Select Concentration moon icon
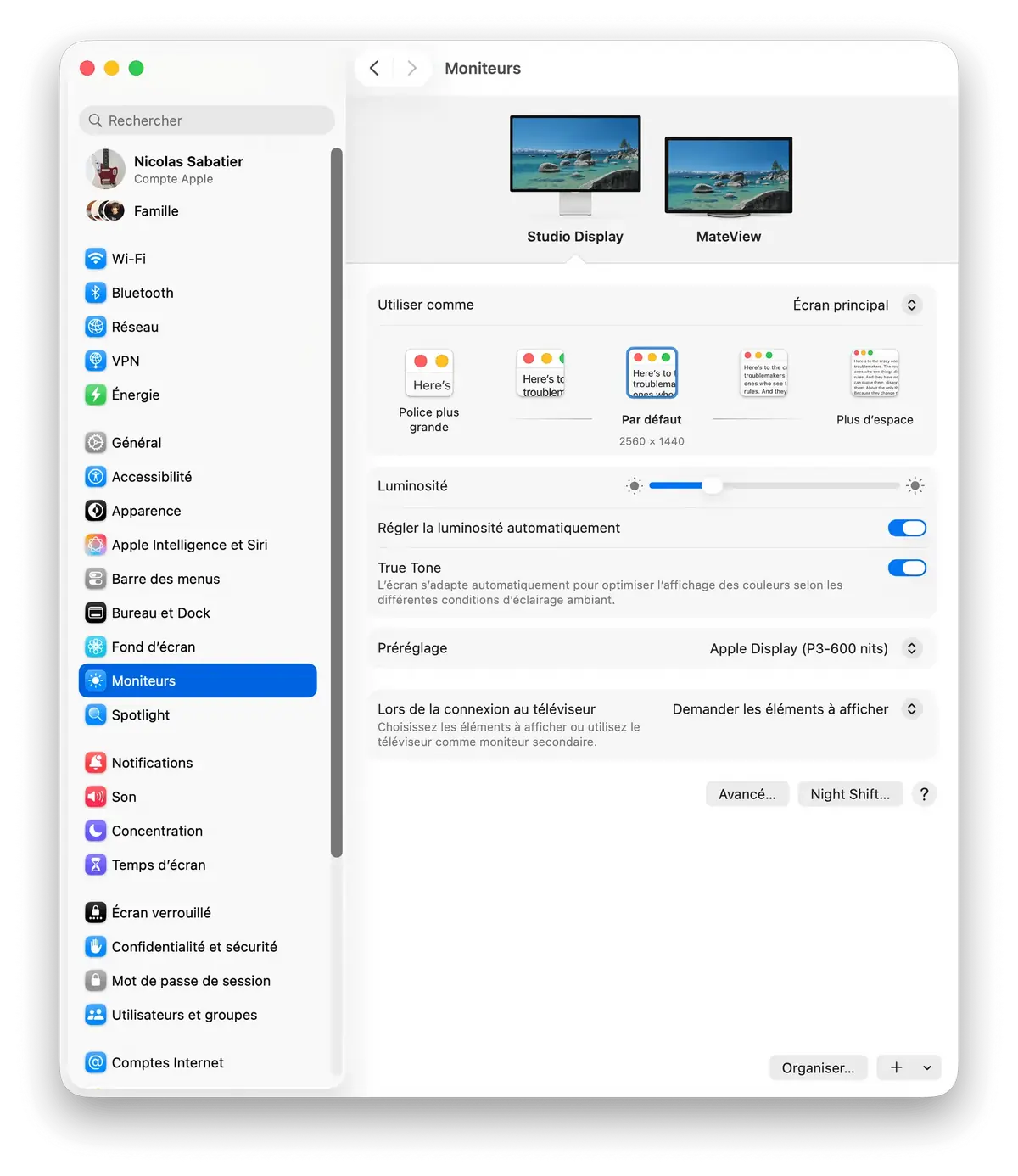Viewport: 1018px width, 1176px height. pyautogui.click(x=96, y=831)
